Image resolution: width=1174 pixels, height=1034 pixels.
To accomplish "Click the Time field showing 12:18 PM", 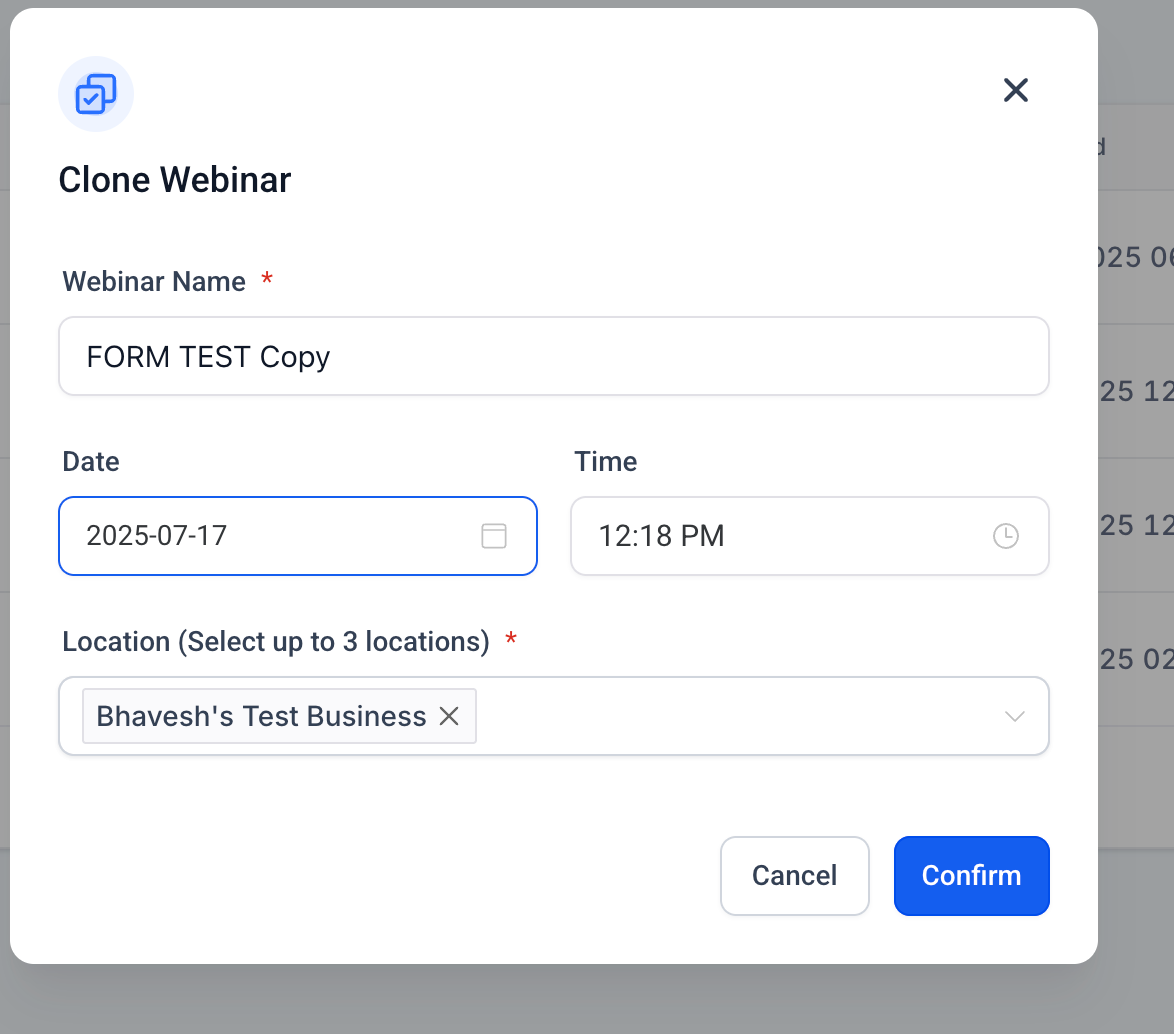I will pyautogui.click(x=780, y=536).
